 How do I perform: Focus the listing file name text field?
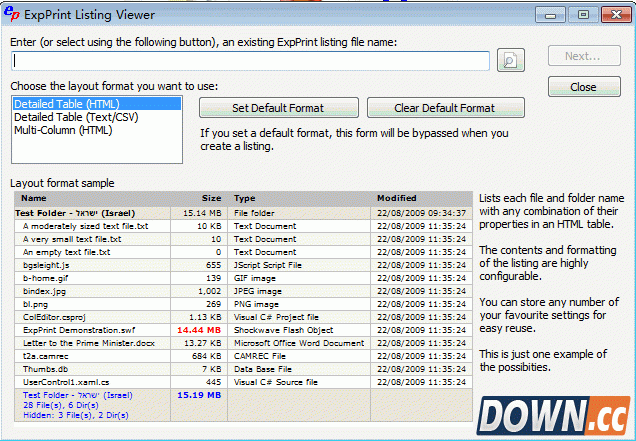click(x=250, y=61)
